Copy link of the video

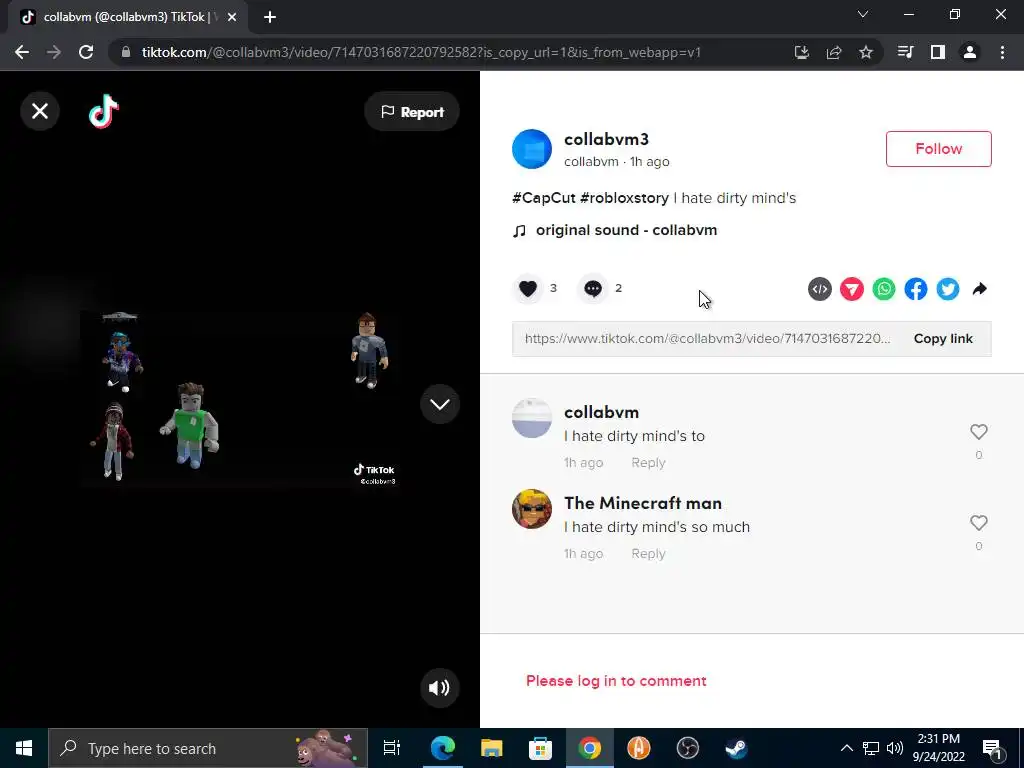943,338
